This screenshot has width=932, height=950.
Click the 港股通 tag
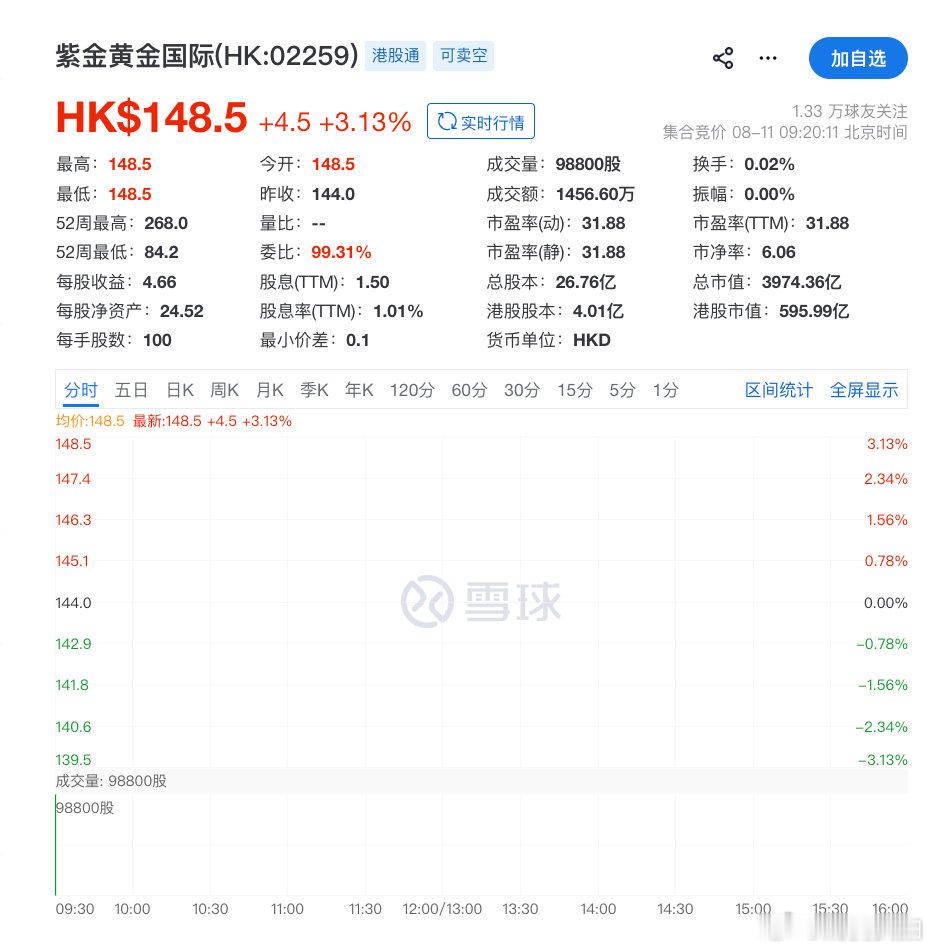(x=395, y=56)
